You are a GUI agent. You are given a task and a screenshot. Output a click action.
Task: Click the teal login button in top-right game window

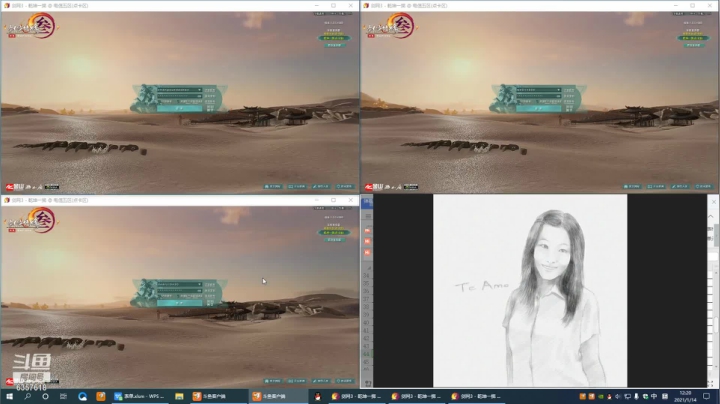tap(539, 108)
